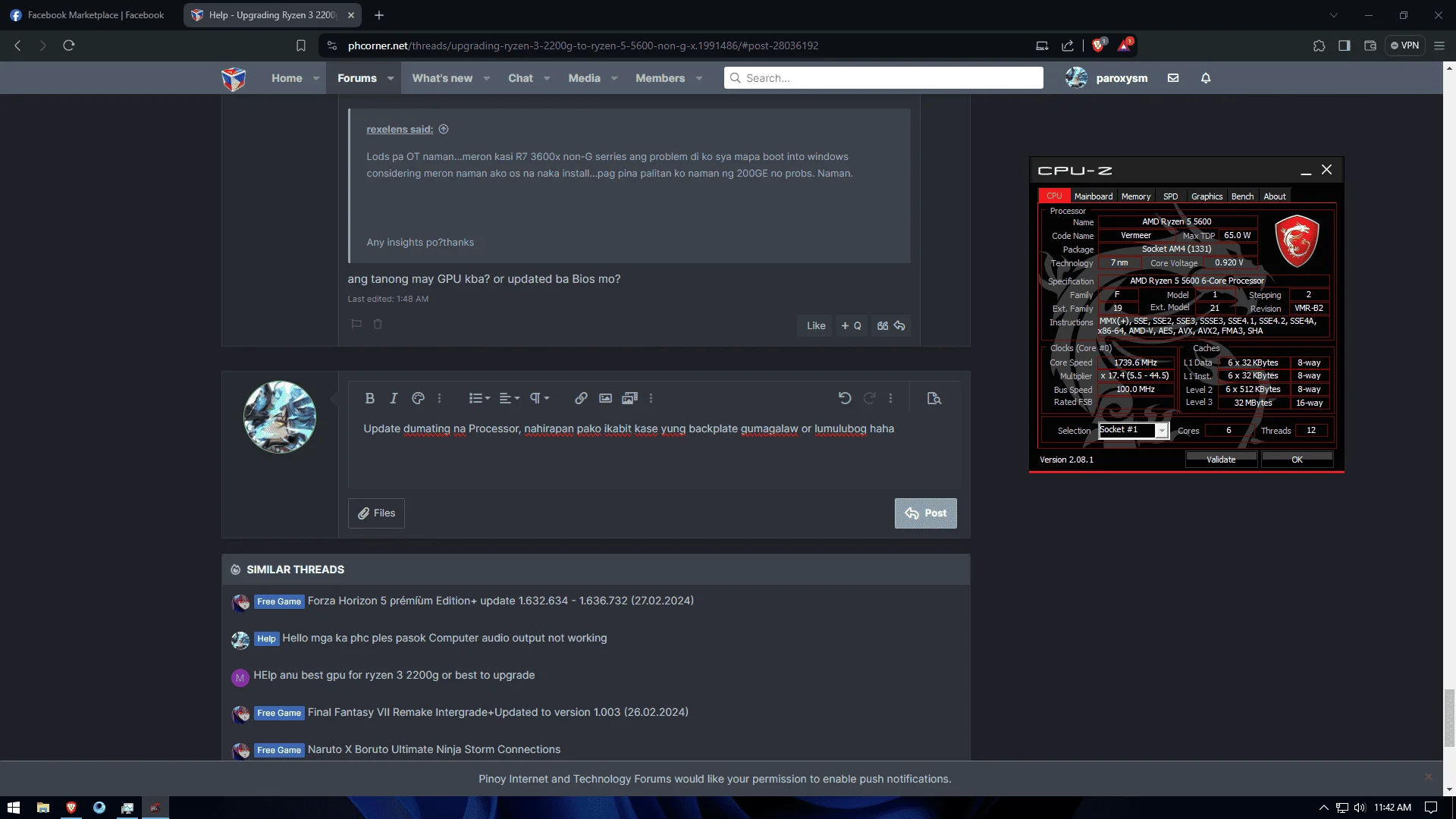The image size is (1456, 819).
Task: Click Validate button in CPU-Z
Action: click(x=1221, y=460)
